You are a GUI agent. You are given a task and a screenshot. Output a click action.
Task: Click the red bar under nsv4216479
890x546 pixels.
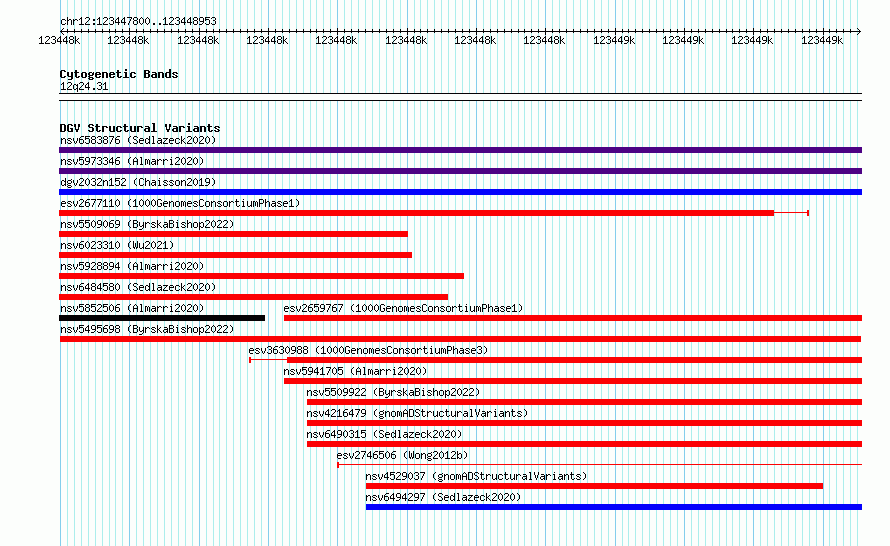coord(585,423)
